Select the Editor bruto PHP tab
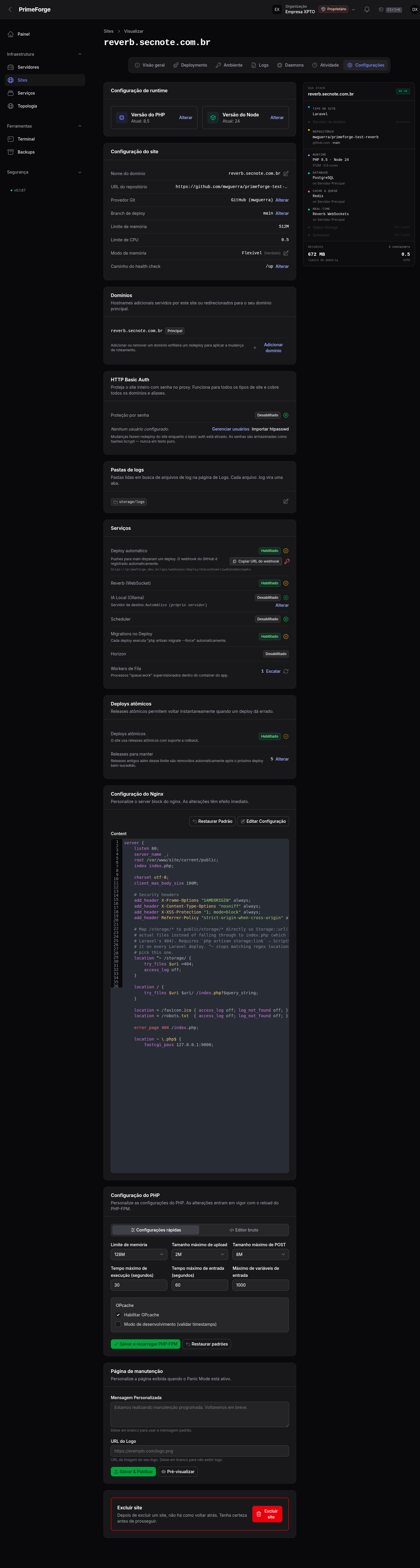The width and height of the screenshot is (420, 1568). click(x=243, y=1230)
